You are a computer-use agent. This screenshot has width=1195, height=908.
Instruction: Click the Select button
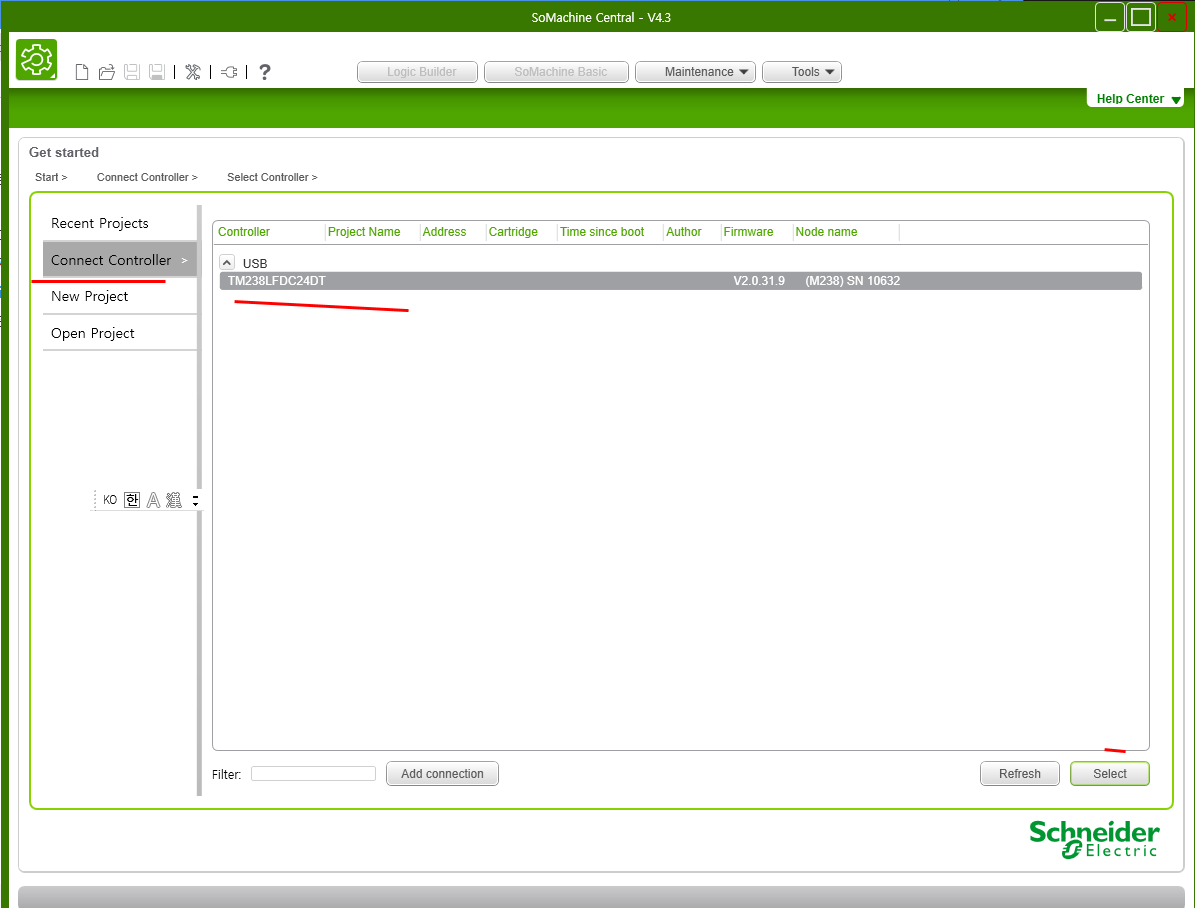click(x=1110, y=773)
